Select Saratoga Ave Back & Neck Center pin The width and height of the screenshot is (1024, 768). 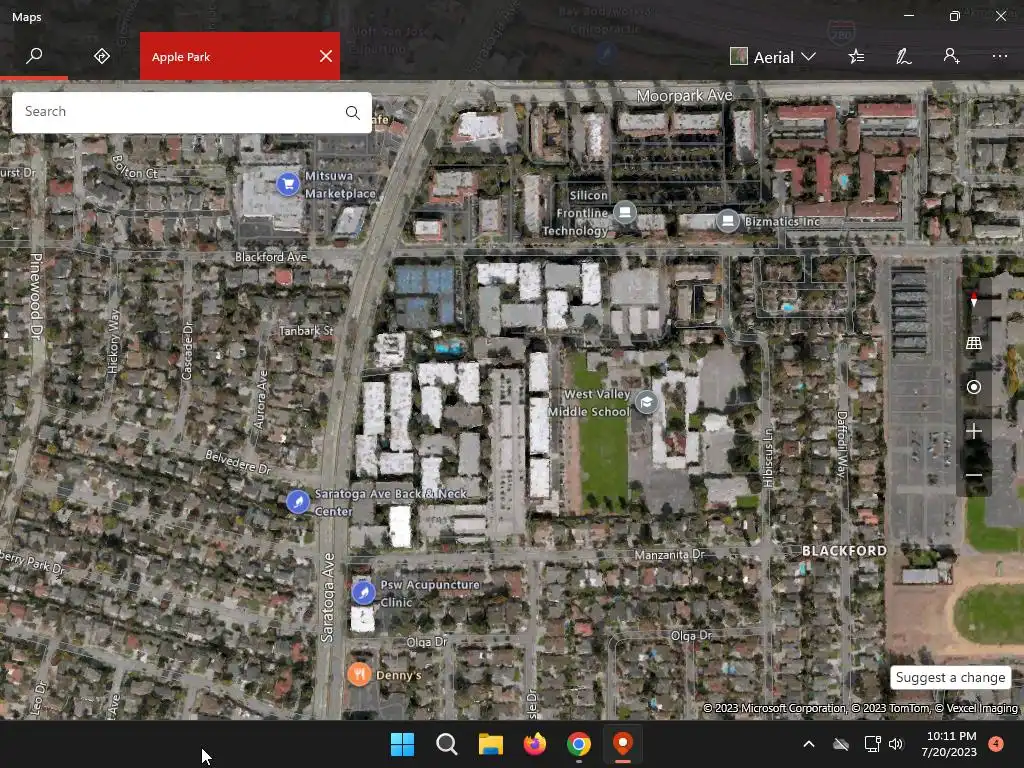pyautogui.click(x=298, y=502)
